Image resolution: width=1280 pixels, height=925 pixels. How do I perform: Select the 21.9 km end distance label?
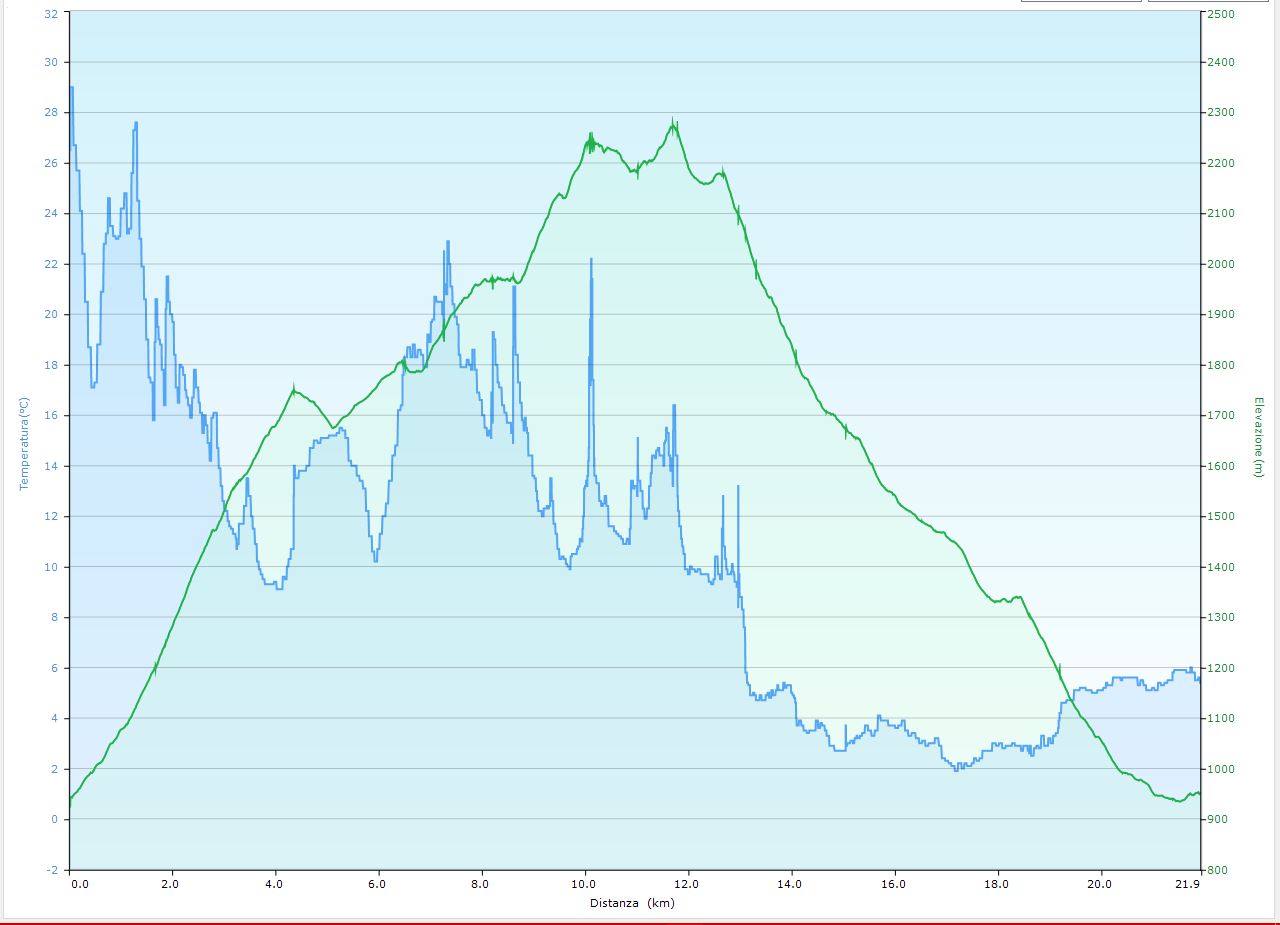[1187, 884]
